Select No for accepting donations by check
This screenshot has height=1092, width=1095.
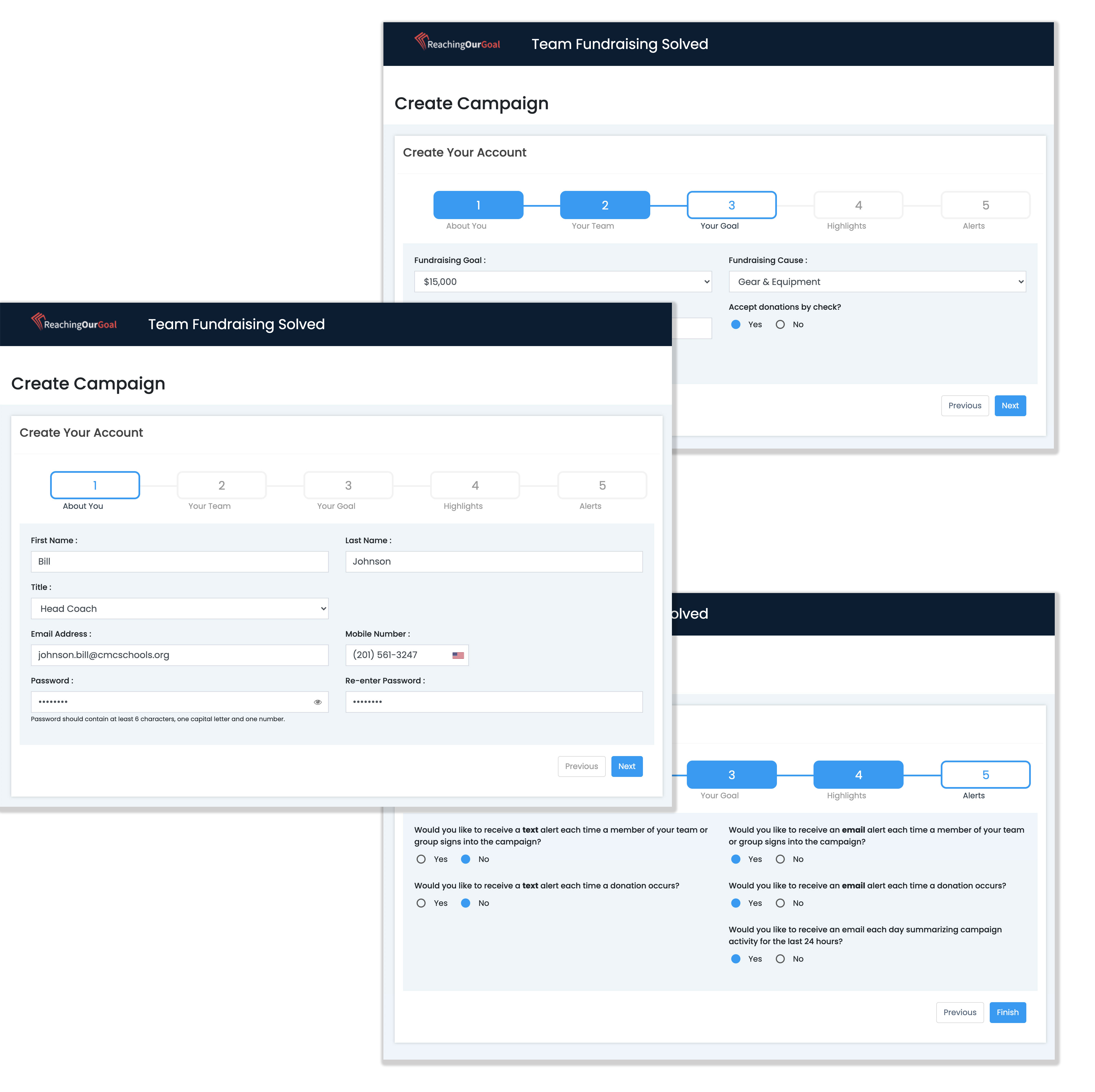(781, 325)
